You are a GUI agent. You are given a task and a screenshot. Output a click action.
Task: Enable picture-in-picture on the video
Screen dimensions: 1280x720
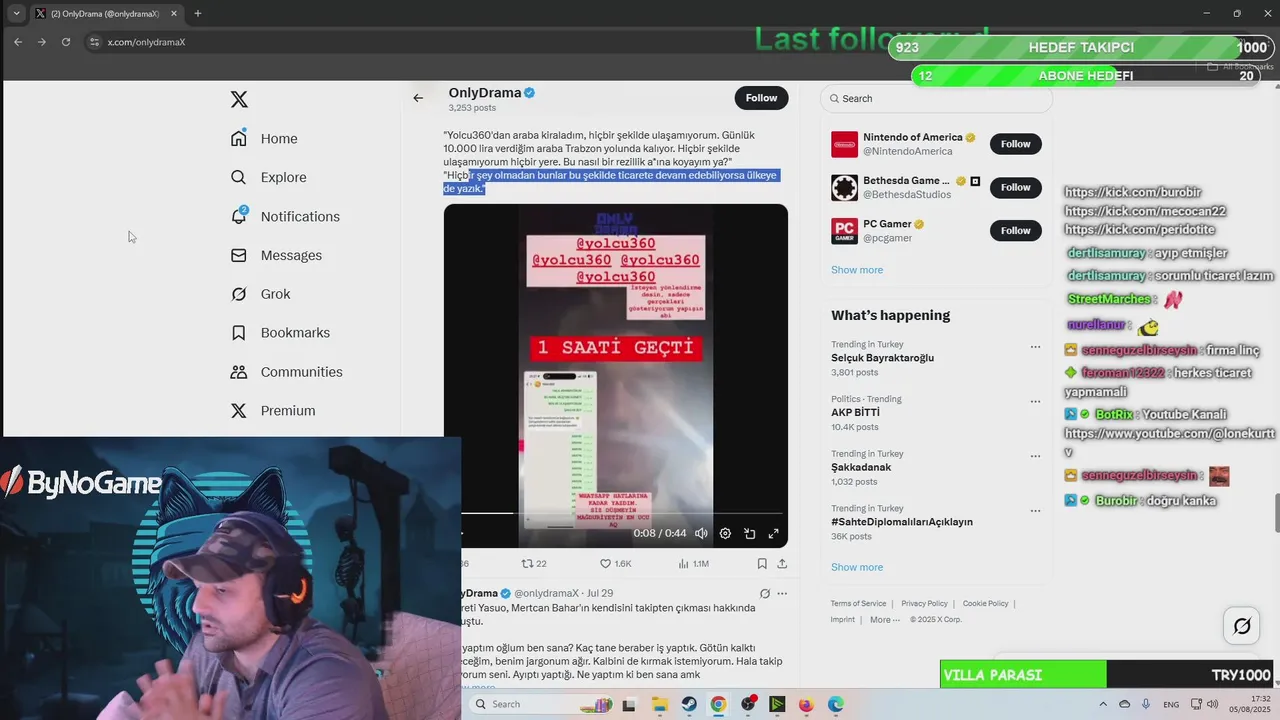tap(749, 533)
